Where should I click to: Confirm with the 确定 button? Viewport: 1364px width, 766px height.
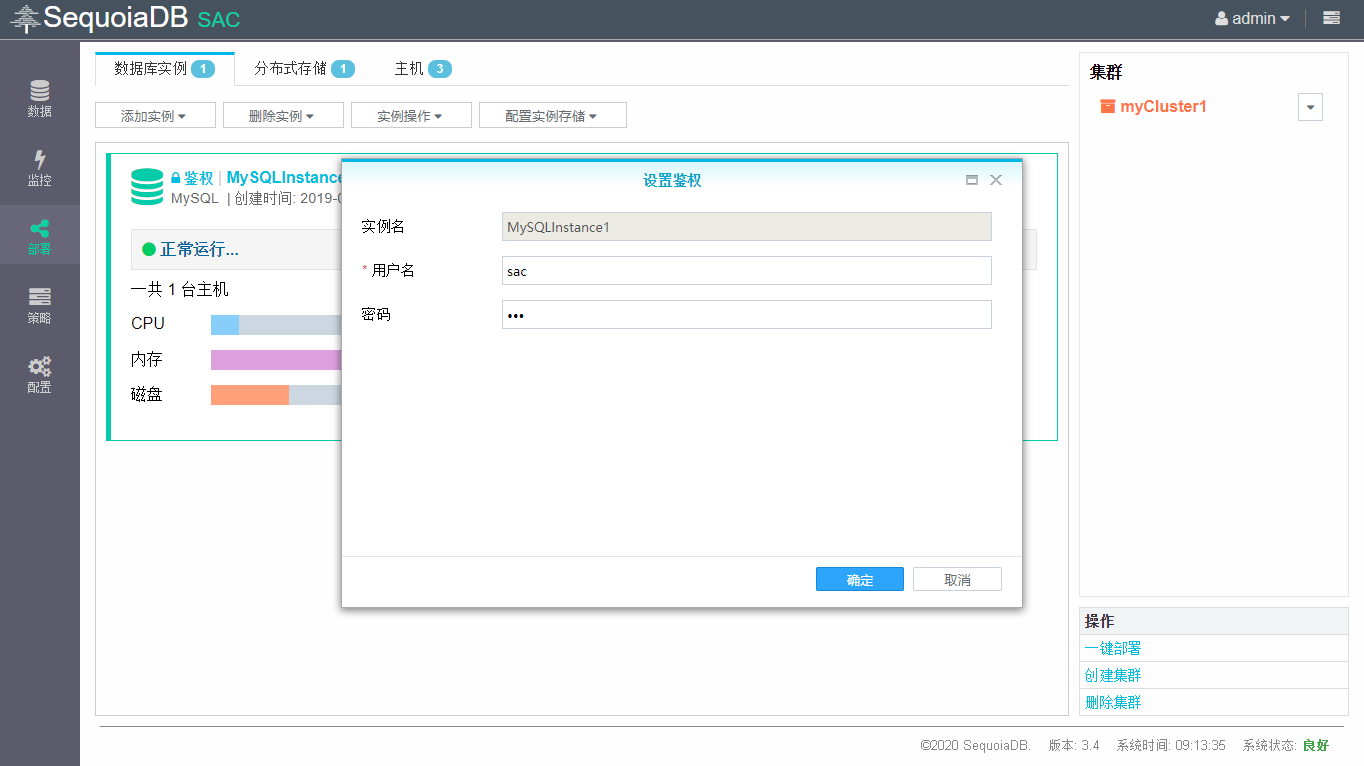(859, 580)
